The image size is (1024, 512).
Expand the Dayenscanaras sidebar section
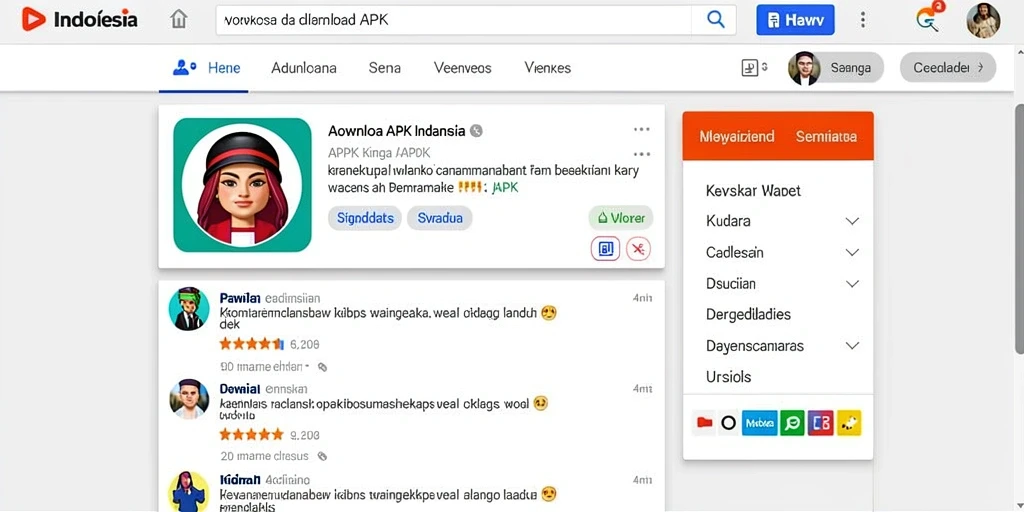pos(852,345)
